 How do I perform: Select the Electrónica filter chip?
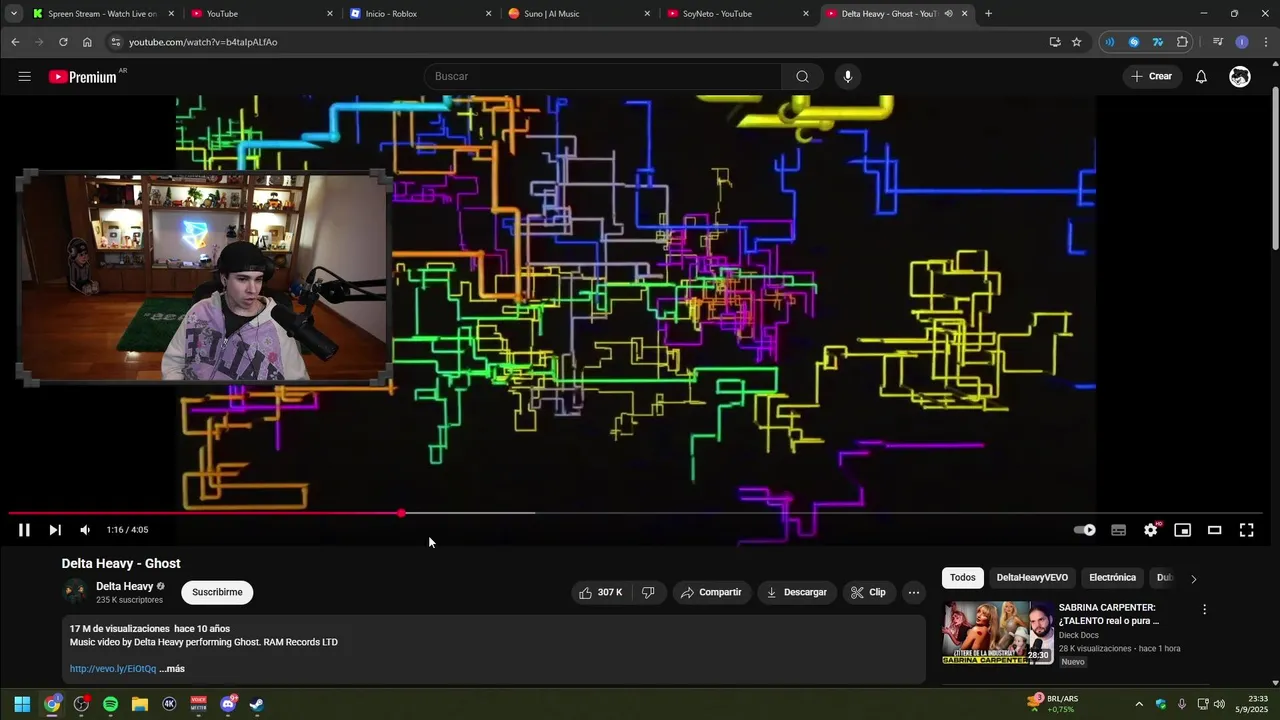[x=1112, y=578]
